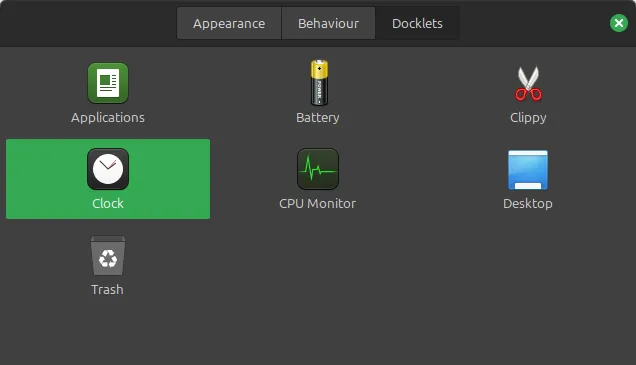Click the Applications text label
The height and width of the screenshot is (365, 636).
pyautogui.click(x=108, y=118)
